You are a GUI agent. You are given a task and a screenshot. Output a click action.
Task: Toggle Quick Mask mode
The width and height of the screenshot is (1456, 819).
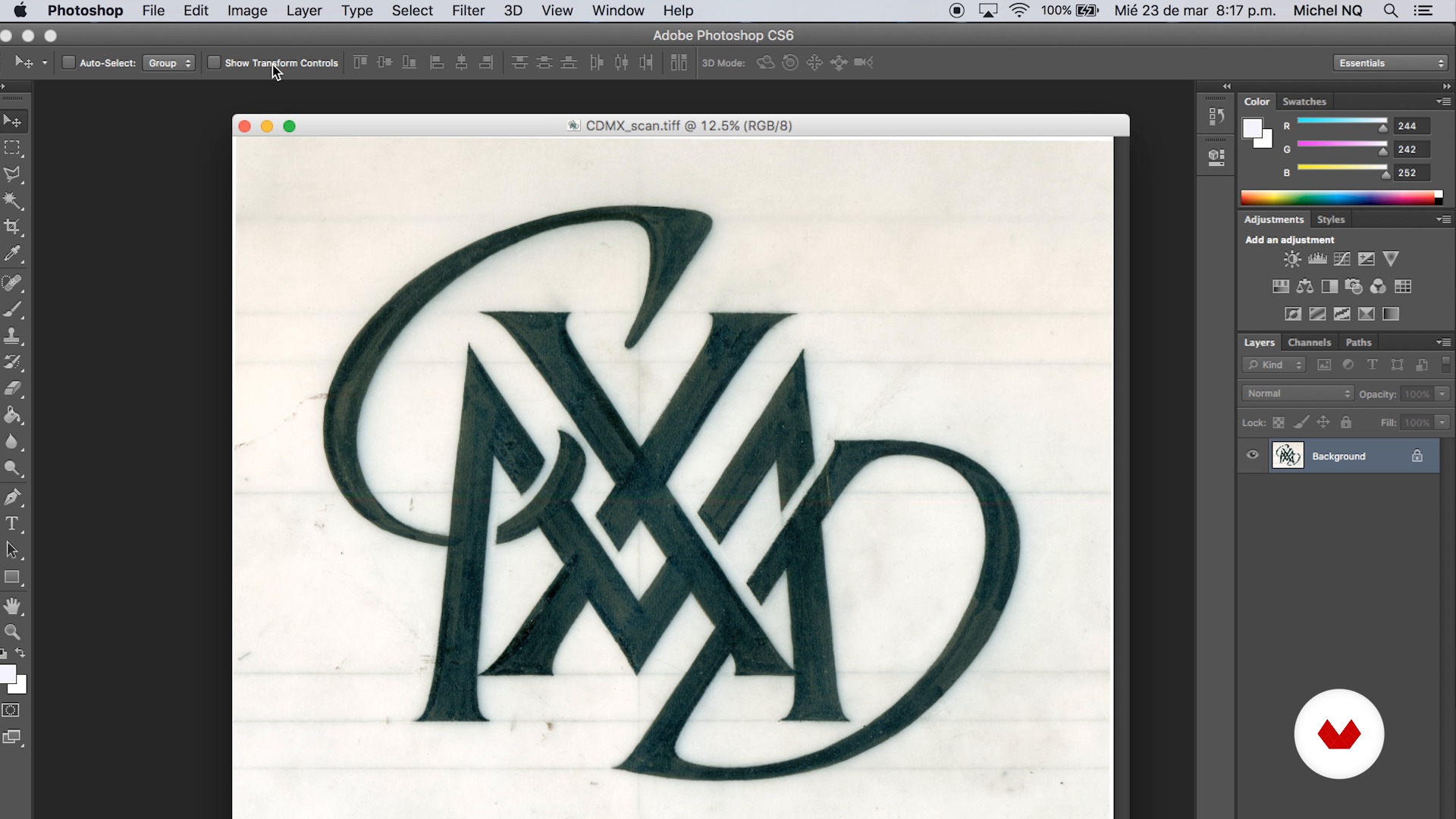point(11,711)
